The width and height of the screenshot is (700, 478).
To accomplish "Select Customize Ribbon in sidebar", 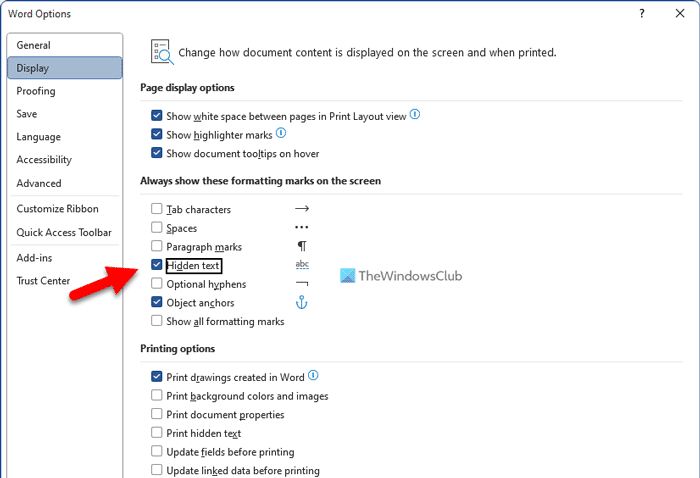I will click(x=57, y=209).
